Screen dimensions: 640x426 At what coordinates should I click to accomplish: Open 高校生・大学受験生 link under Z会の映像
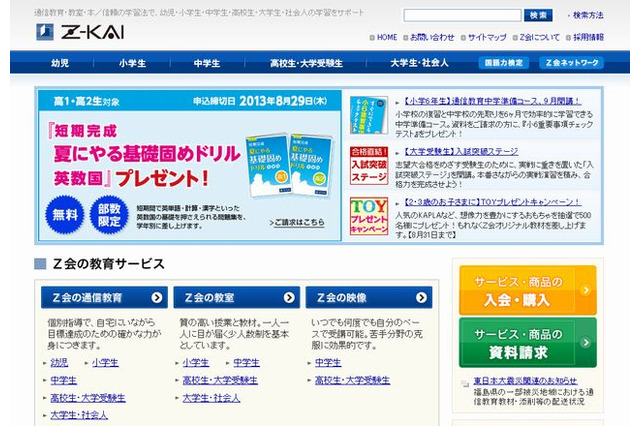352,380
